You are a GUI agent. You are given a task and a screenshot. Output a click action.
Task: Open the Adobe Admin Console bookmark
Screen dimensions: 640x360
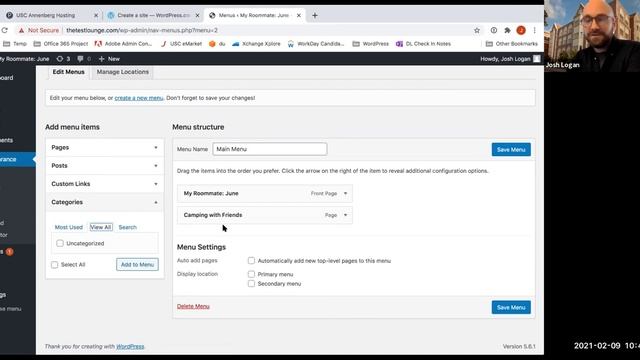[x=123, y=44]
